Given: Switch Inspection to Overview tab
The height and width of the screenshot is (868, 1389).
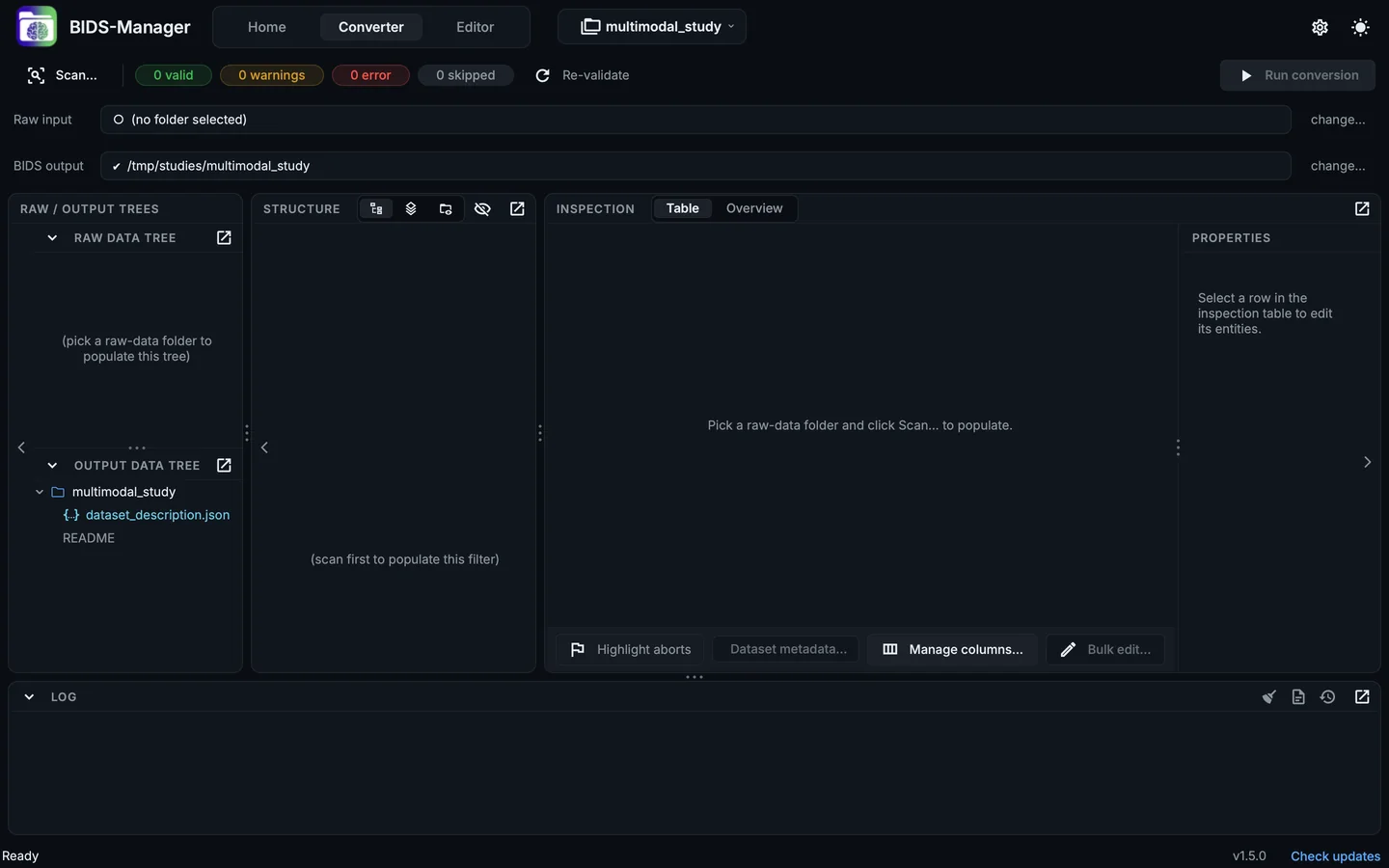Looking at the screenshot, I should click(754, 208).
